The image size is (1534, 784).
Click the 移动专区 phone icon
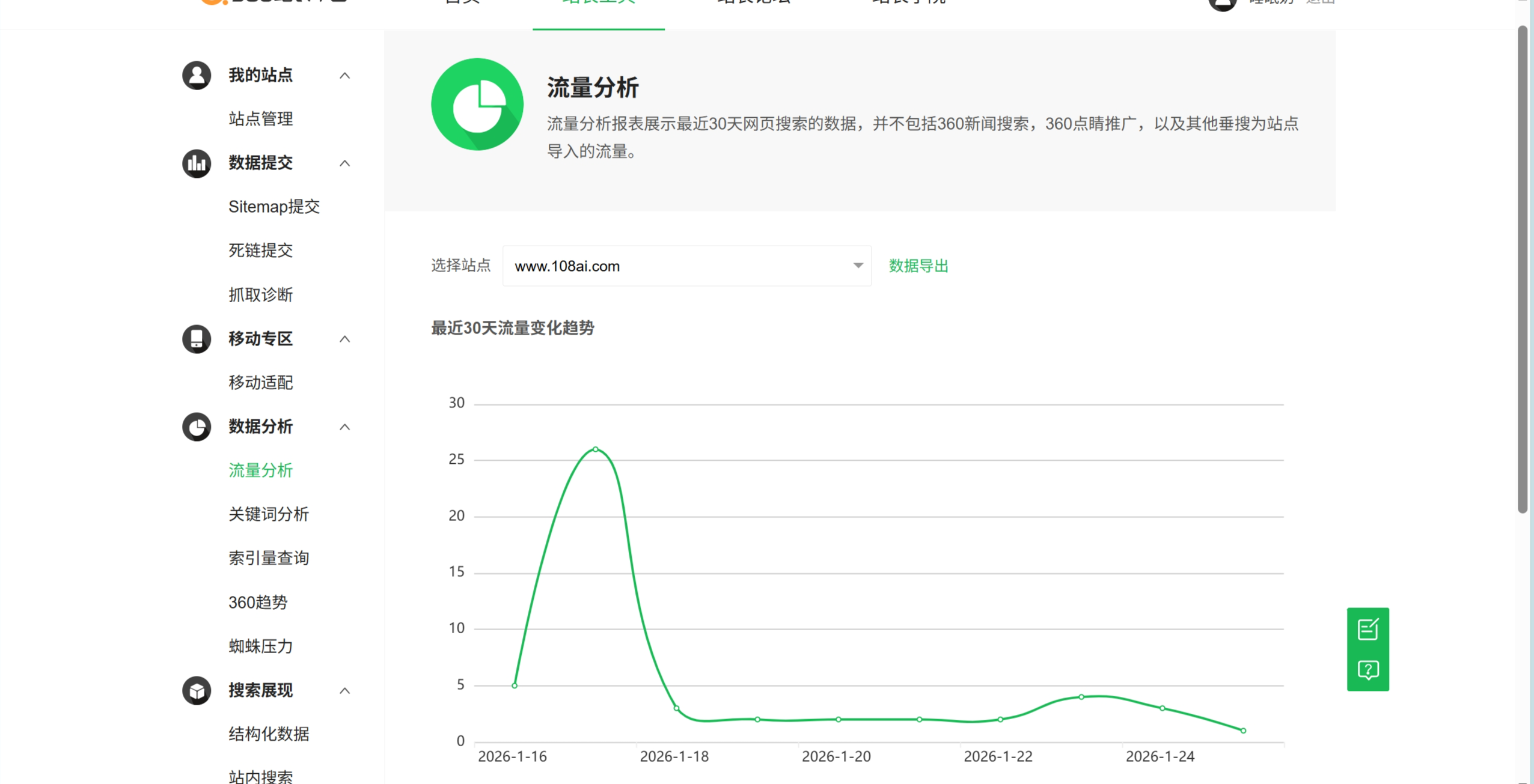coord(197,339)
